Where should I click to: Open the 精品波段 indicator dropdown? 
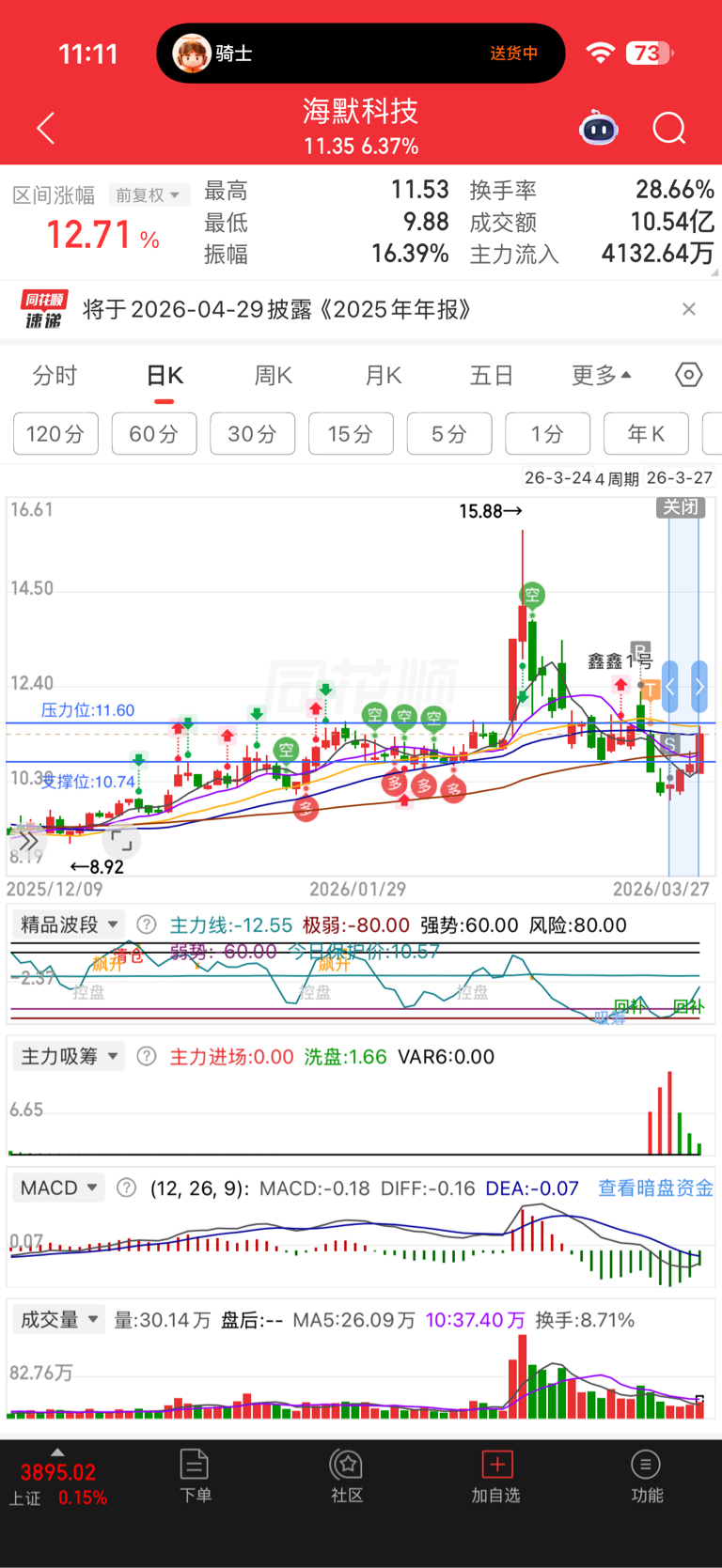[x=69, y=924]
